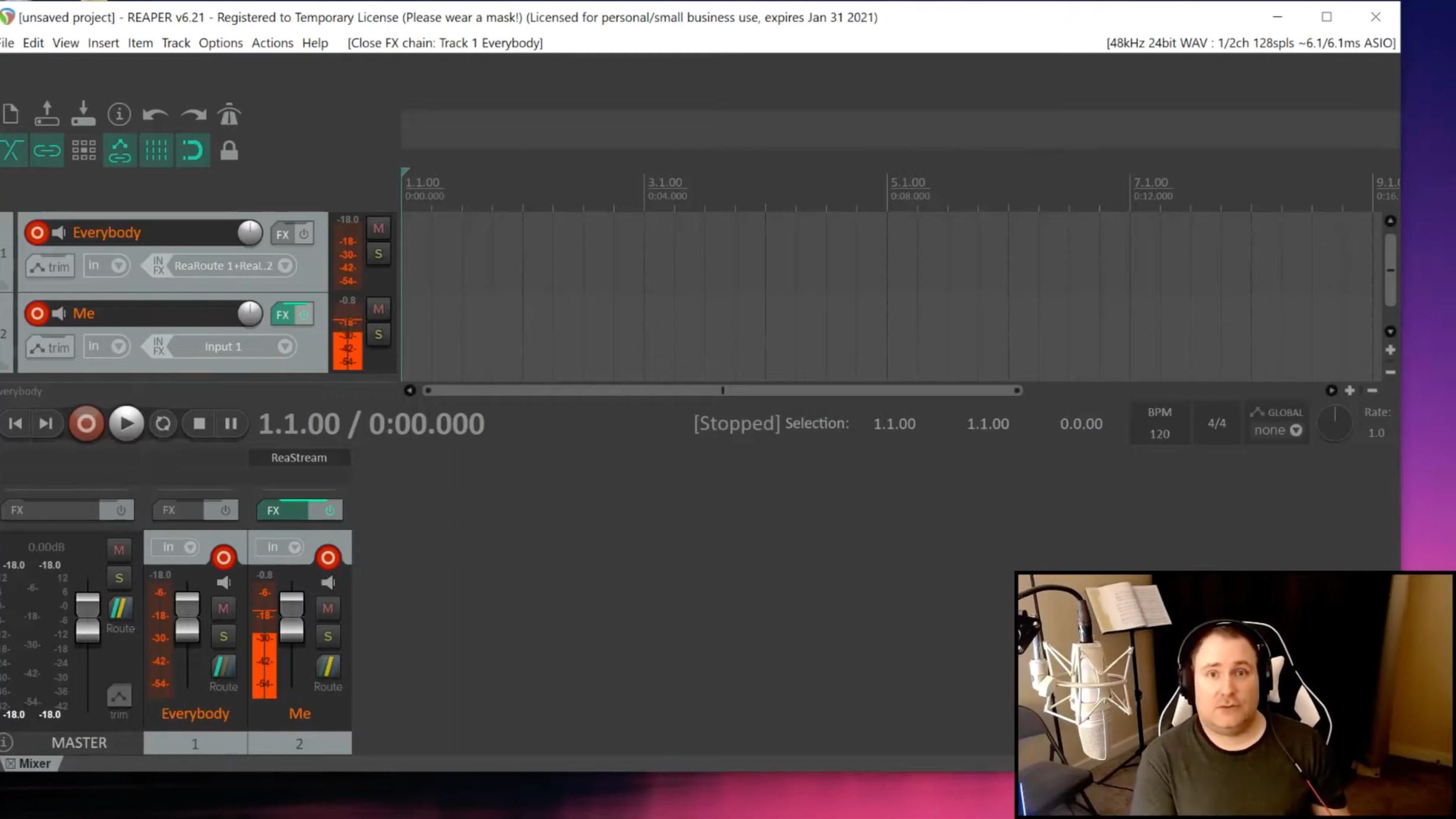Open the ReaRoute input dropdown on Everybody
This screenshot has width=1456, height=819.
tap(285, 266)
